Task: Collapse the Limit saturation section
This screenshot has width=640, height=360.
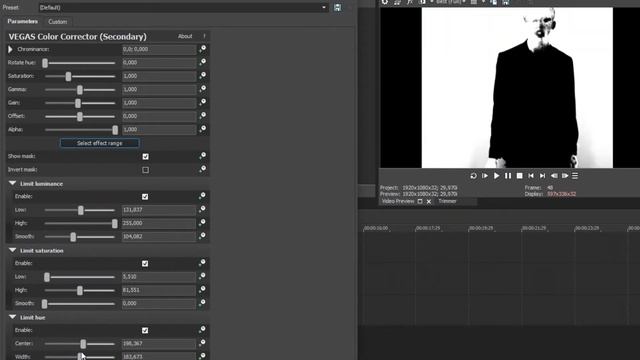Action: coord(12,250)
